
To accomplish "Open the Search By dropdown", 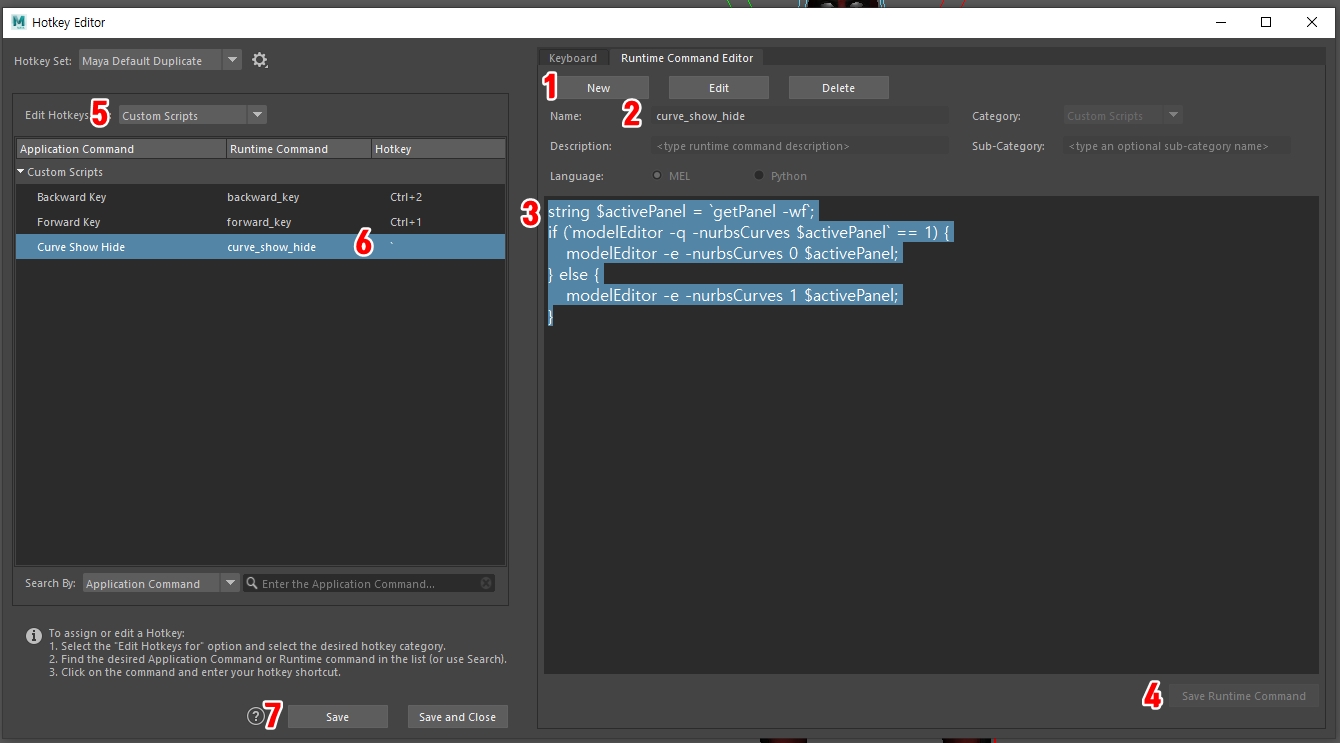I will tap(160, 583).
